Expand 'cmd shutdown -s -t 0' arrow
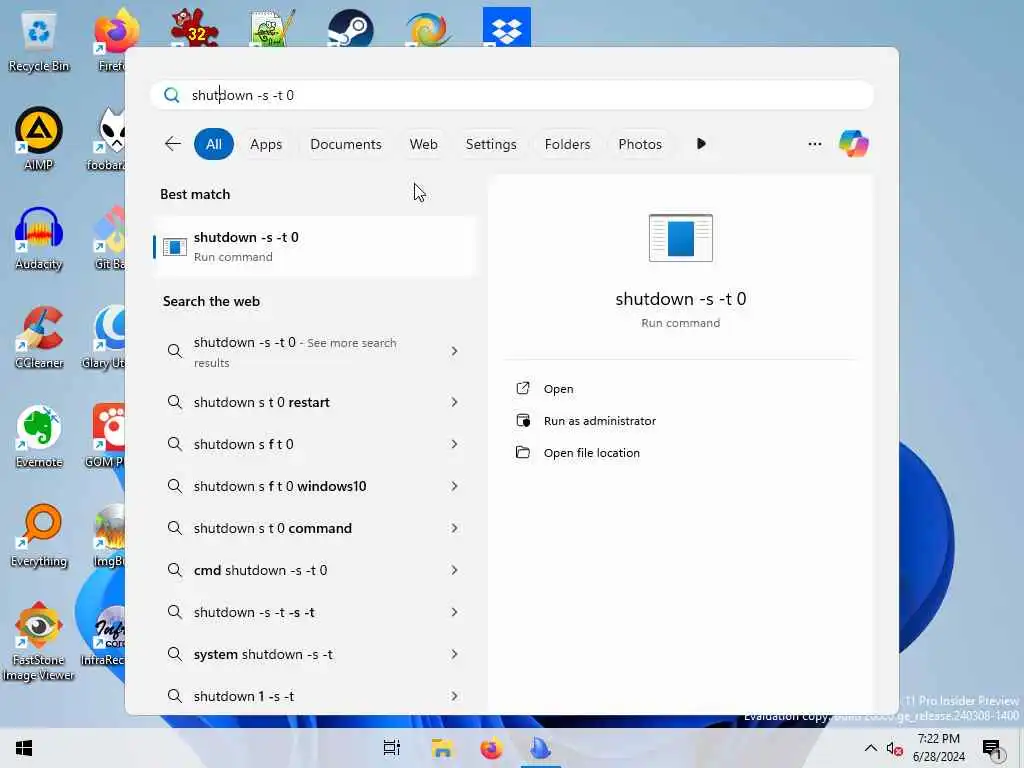 pyautogui.click(x=455, y=570)
